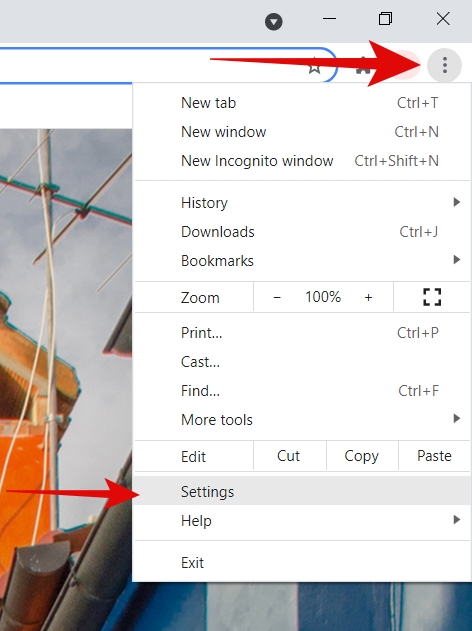Restore down the Chrome window
The height and width of the screenshot is (631, 472).
385,19
